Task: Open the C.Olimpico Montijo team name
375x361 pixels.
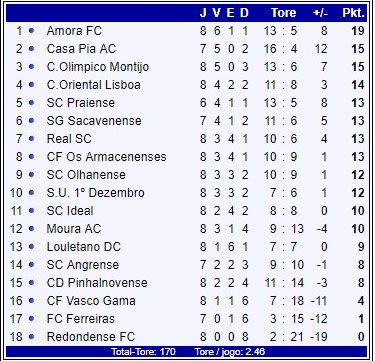Action: click(98, 67)
